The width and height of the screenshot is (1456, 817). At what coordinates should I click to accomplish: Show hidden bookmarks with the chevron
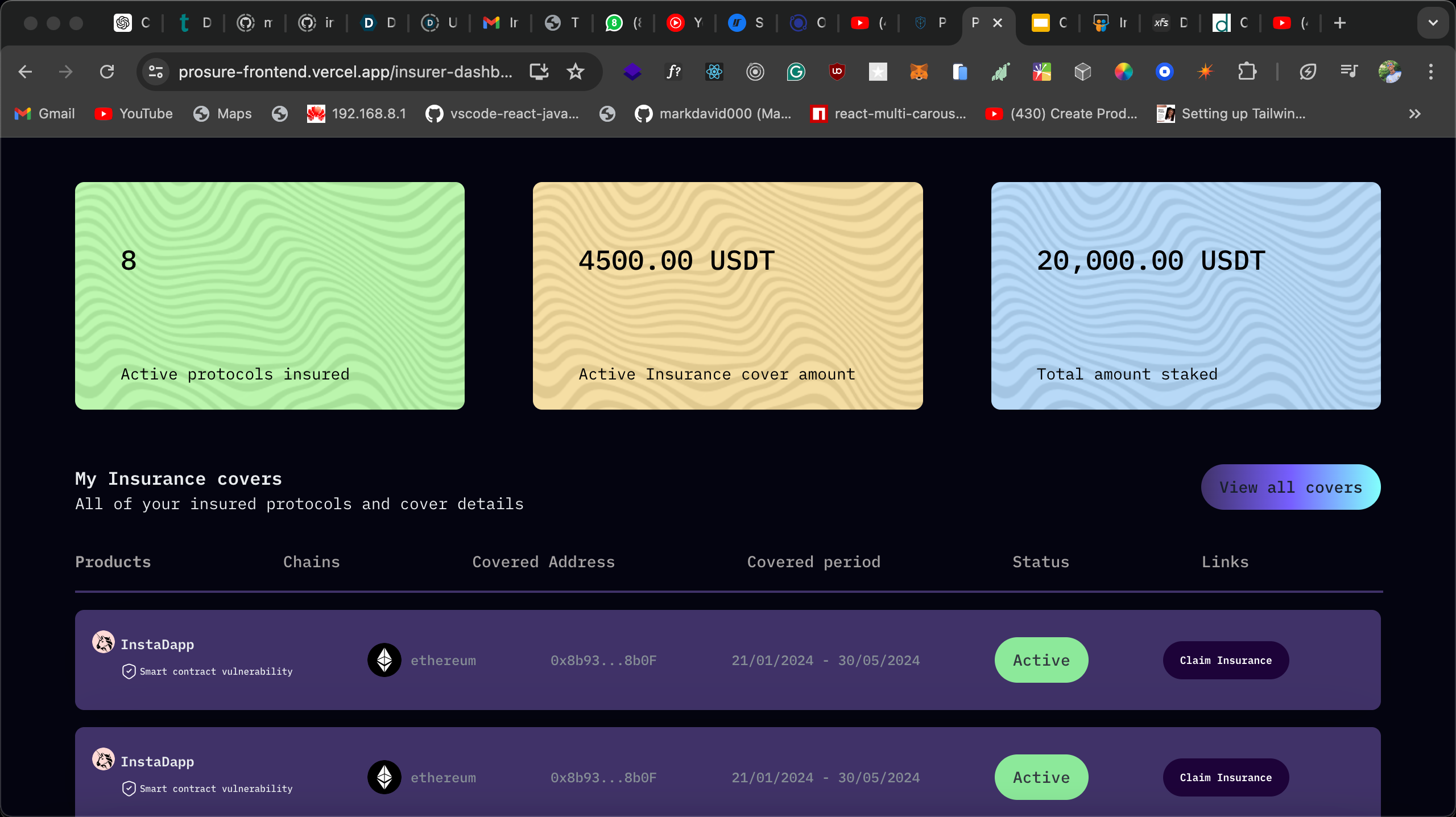1414,114
